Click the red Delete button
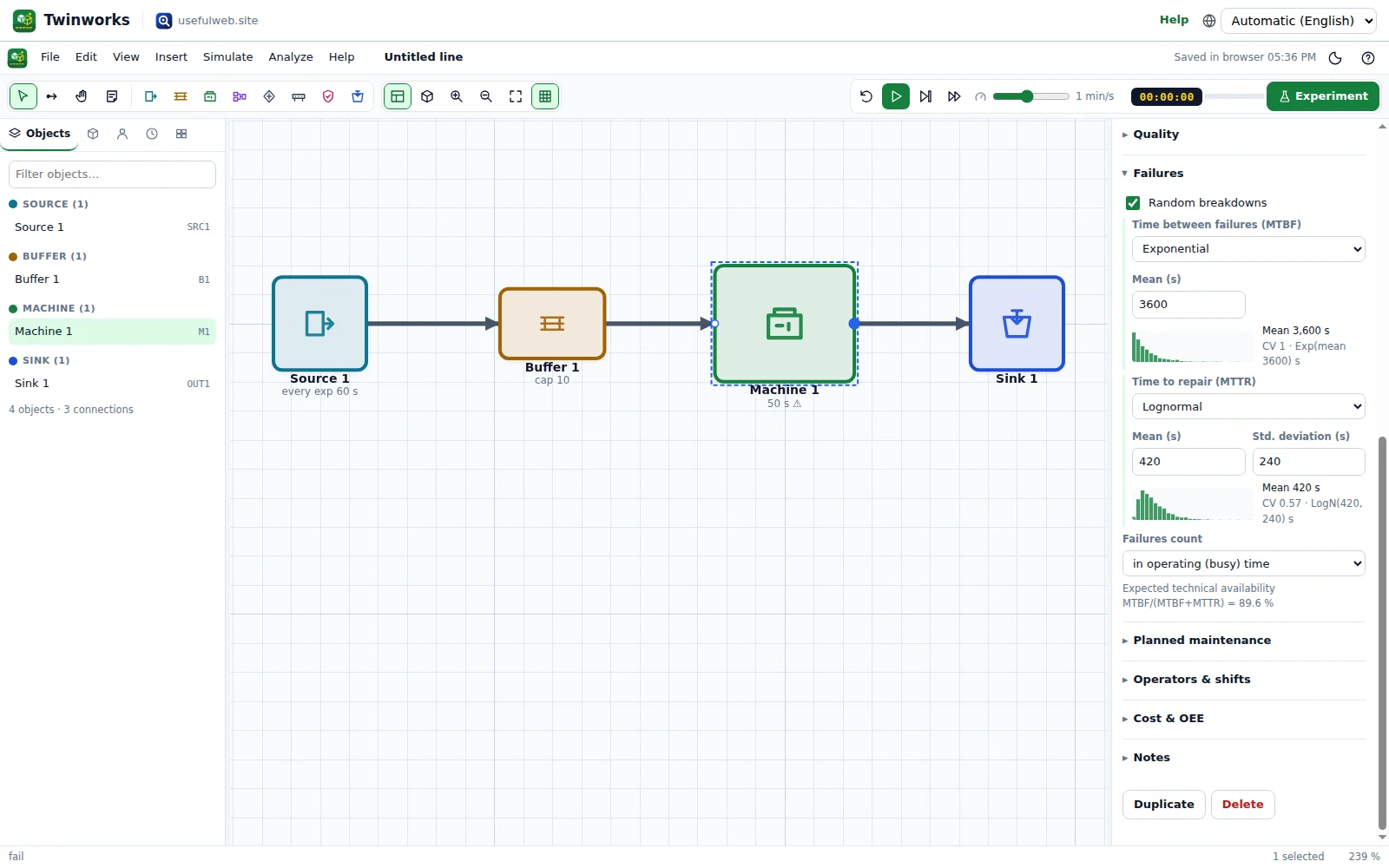Viewport: 1389px width, 868px height. [1243, 805]
